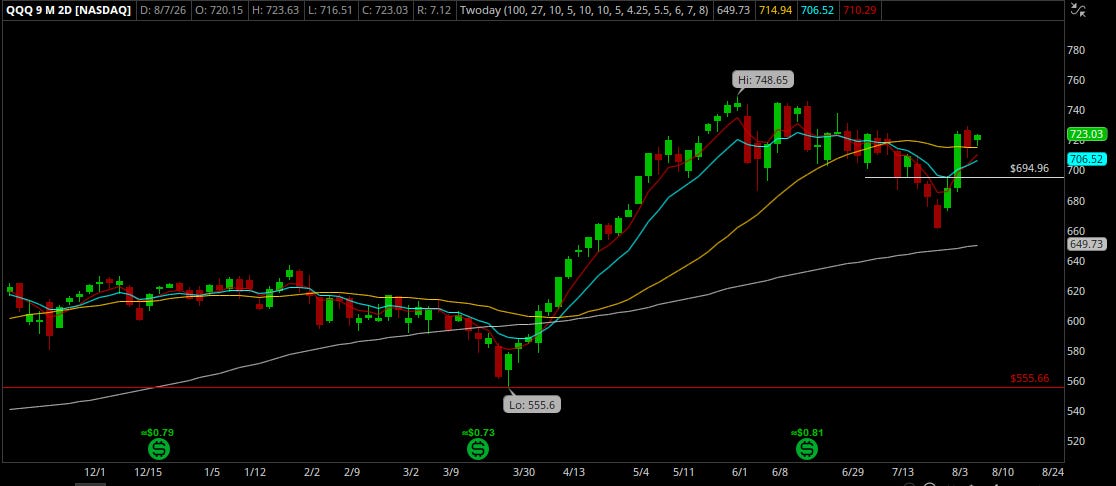
Task: Click the 520 price axis label
Action: (x=1076, y=441)
